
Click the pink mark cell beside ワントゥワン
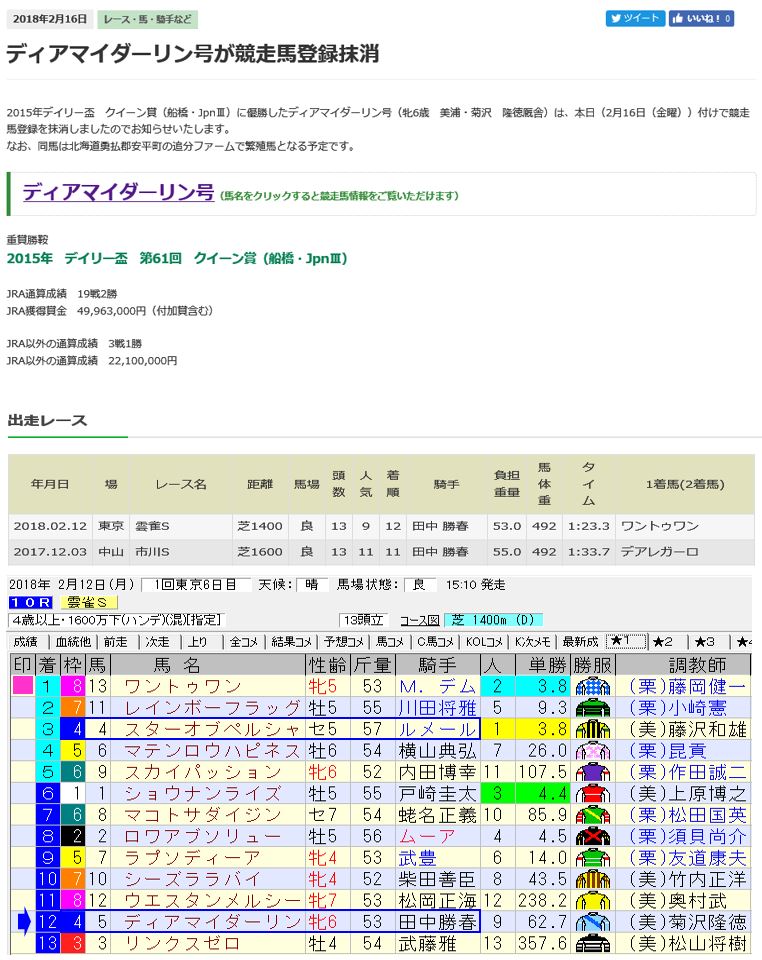coord(23,686)
